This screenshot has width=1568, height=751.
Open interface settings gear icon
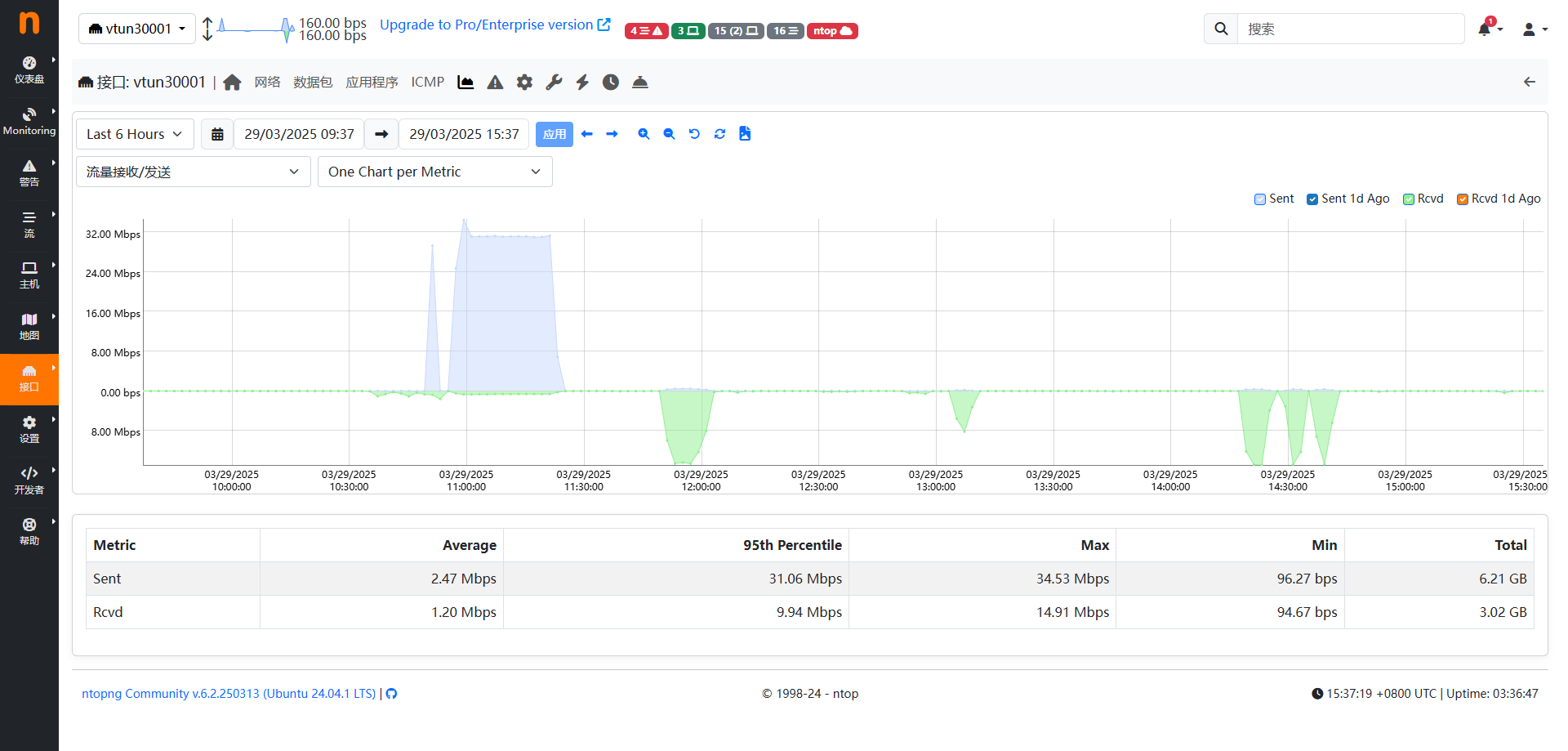pyautogui.click(x=524, y=82)
